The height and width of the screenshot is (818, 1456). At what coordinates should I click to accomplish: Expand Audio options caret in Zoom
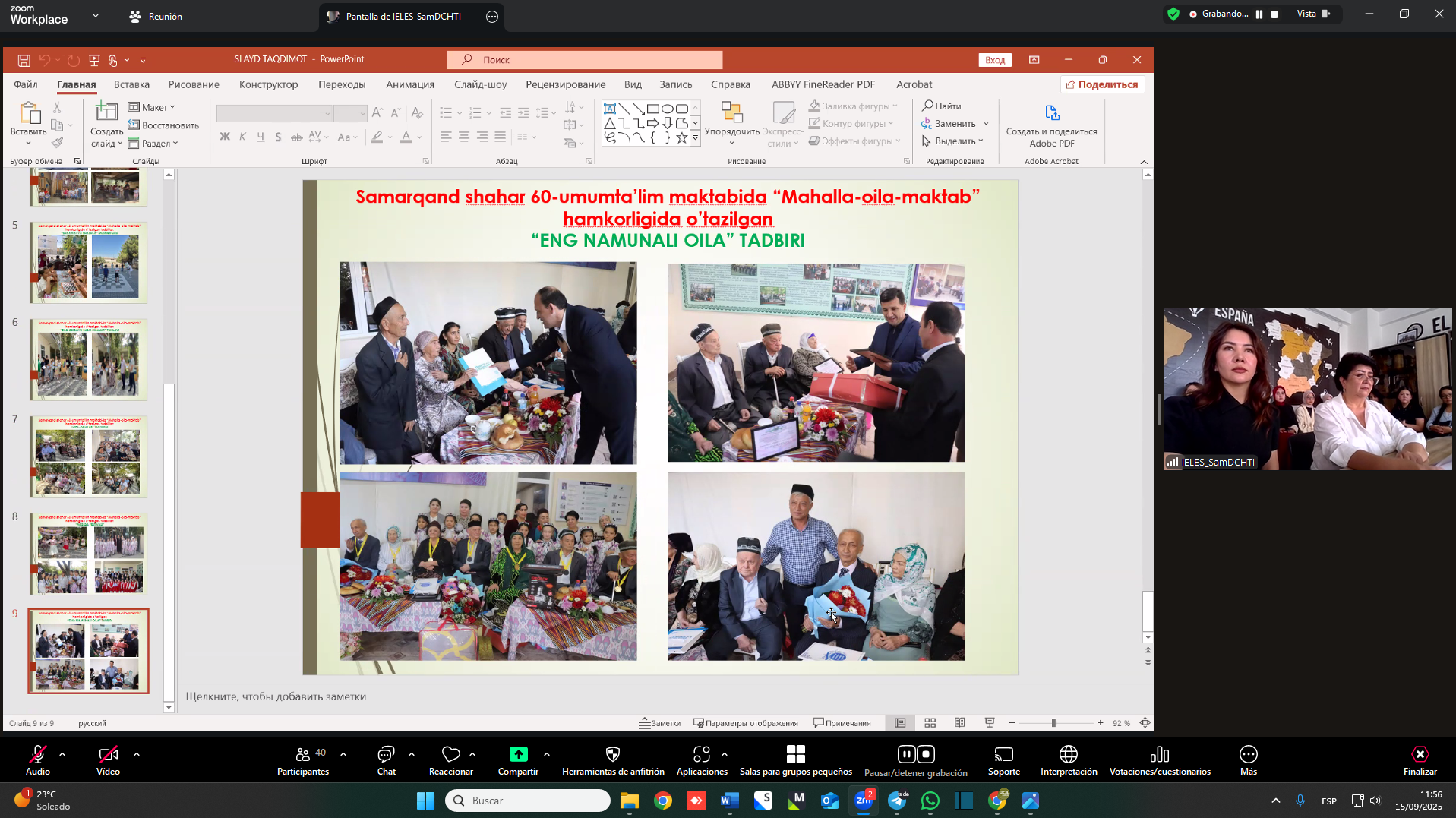click(62, 754)
